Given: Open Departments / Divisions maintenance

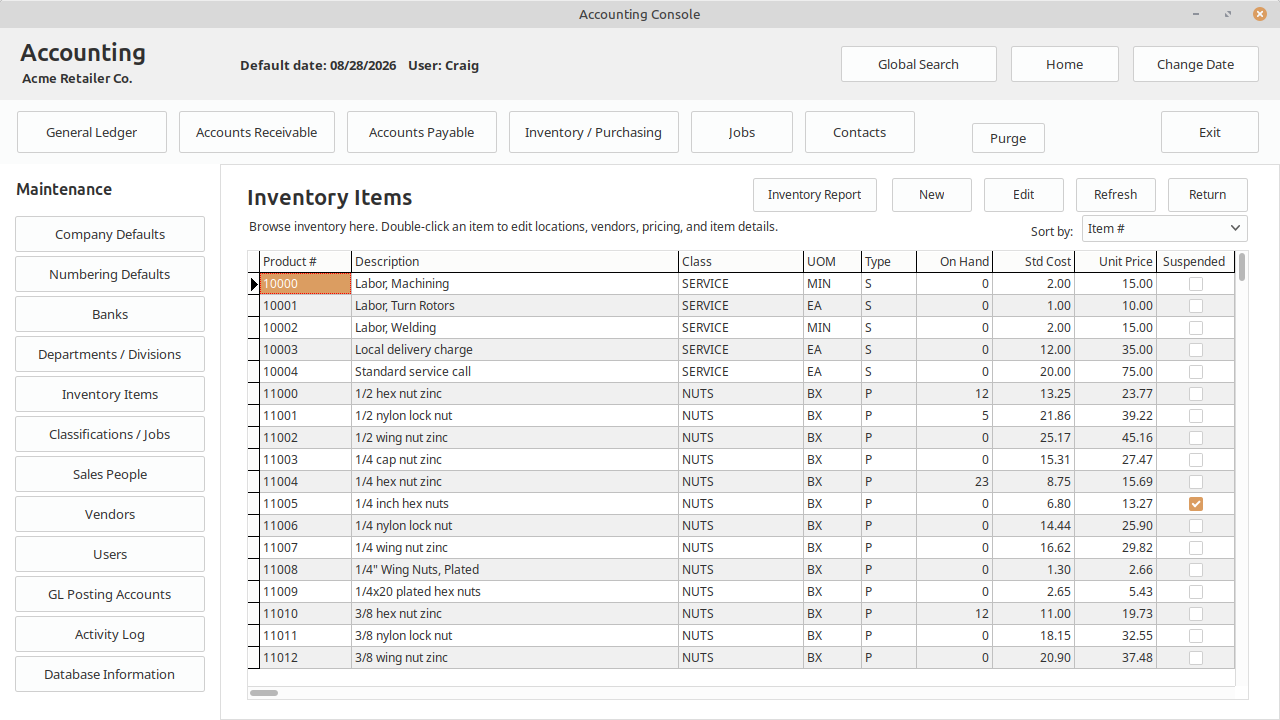Looking at the screenshot, I should [110, 354].
